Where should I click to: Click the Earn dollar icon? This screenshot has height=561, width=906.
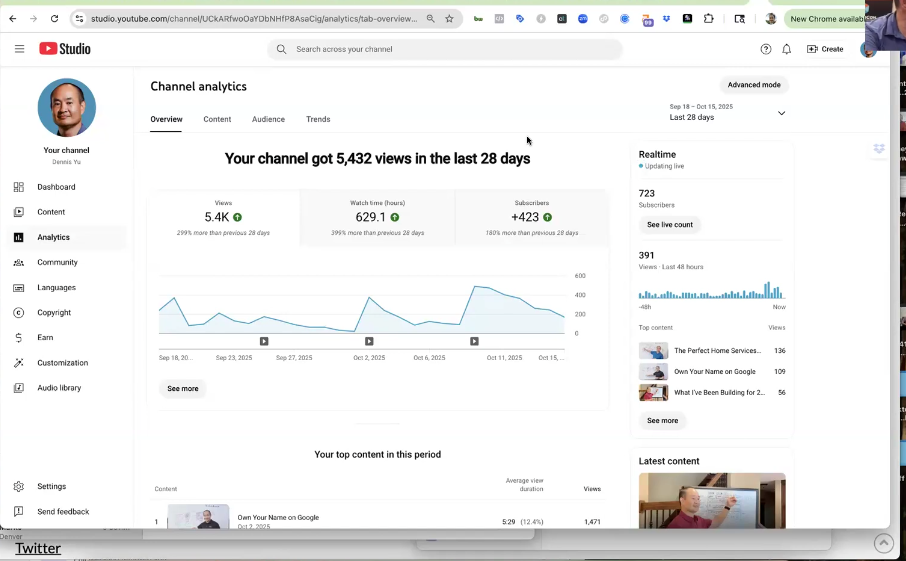pyautogui.click(x=18, y=338)
